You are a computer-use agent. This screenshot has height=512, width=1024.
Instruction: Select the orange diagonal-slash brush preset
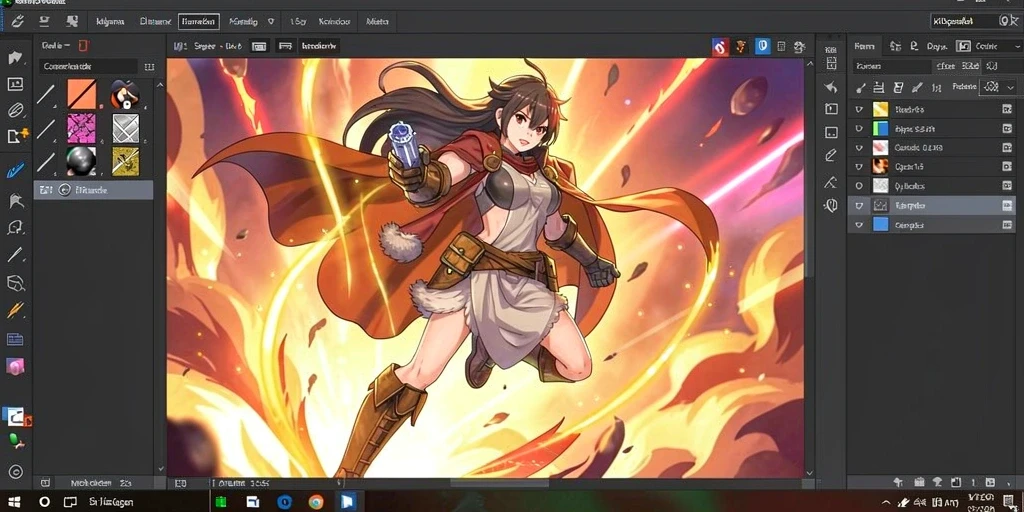[82, 95]
